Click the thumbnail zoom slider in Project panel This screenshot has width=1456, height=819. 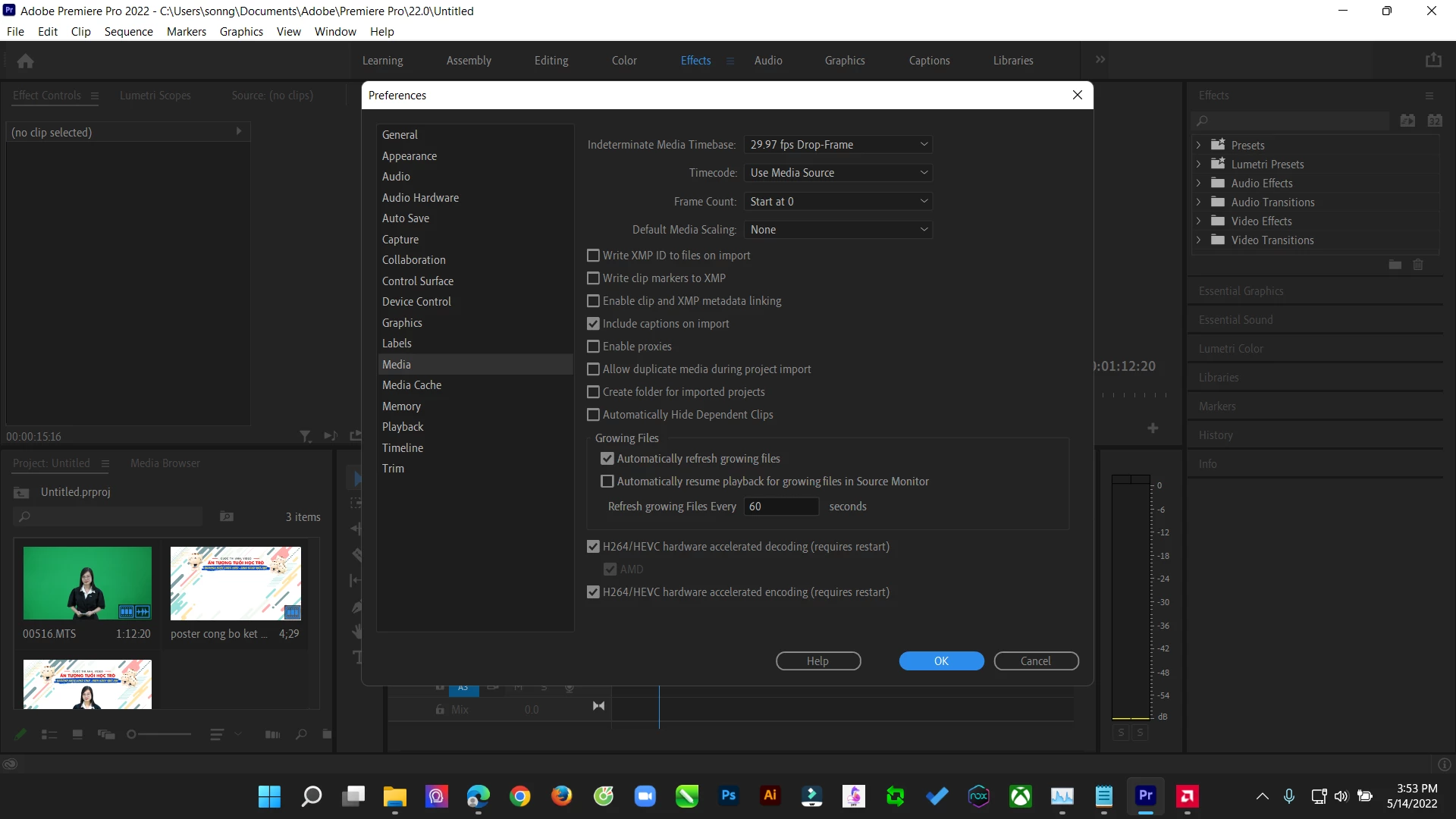tap(159, 734)
